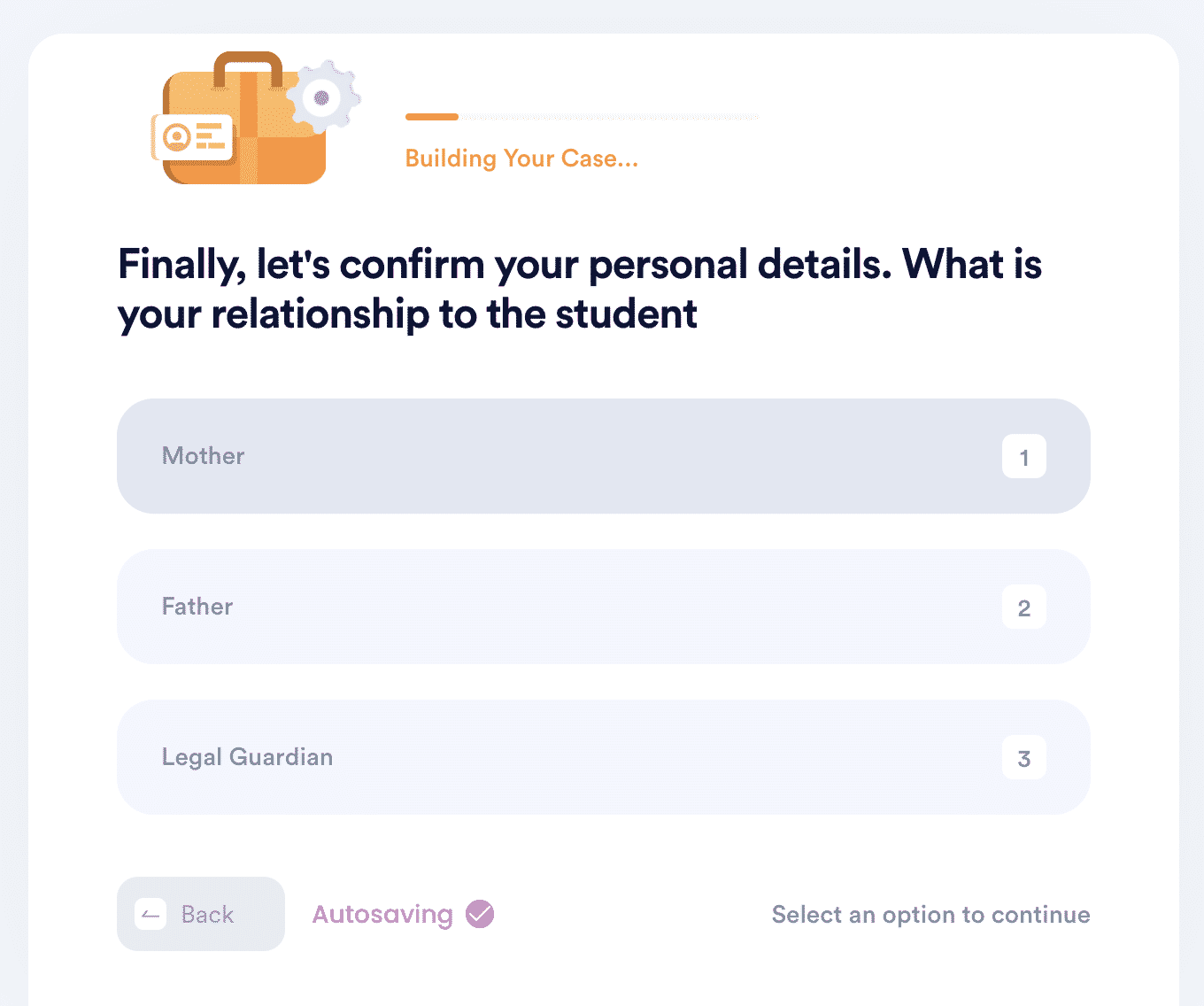Image resolution: width=1204 pixels, height=1006 pixels.
Task: Click the number 1 shortcut badge
Action: pos(1023,456)
